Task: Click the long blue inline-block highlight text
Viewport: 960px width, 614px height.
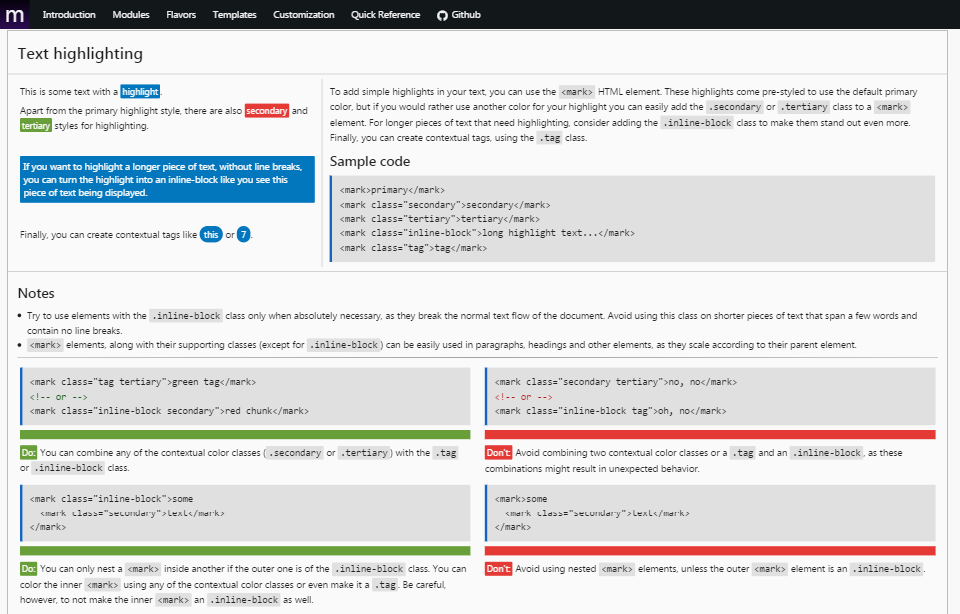Action: pyautogui.click(x=167, y=180)
